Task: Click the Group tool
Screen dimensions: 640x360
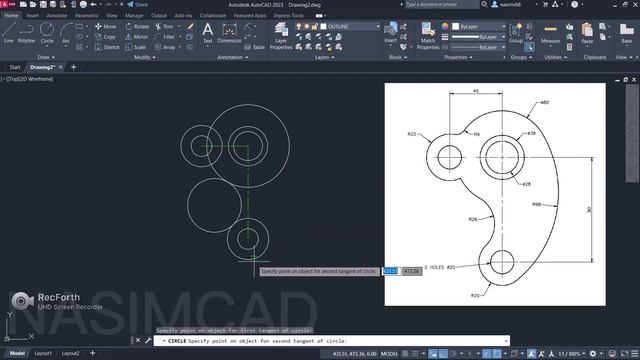Action: [516, 33]
